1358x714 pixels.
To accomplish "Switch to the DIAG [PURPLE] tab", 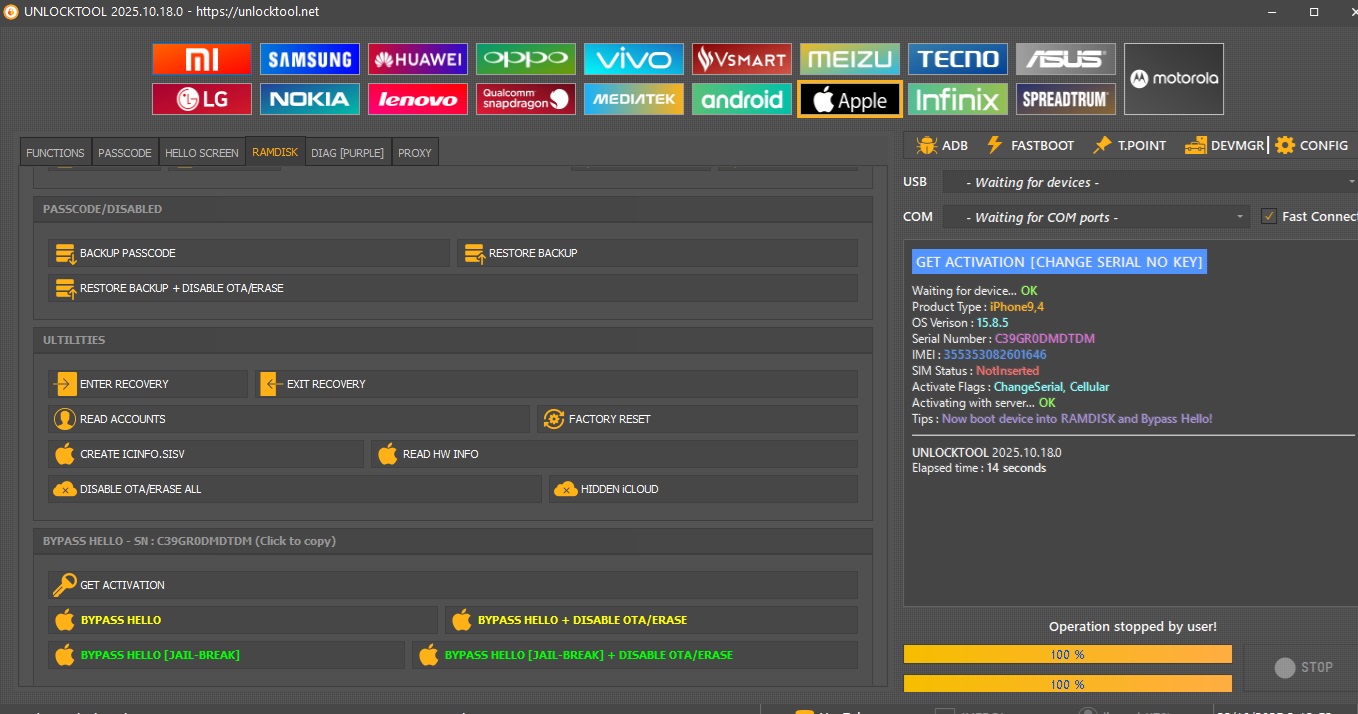I will (348, 153).
